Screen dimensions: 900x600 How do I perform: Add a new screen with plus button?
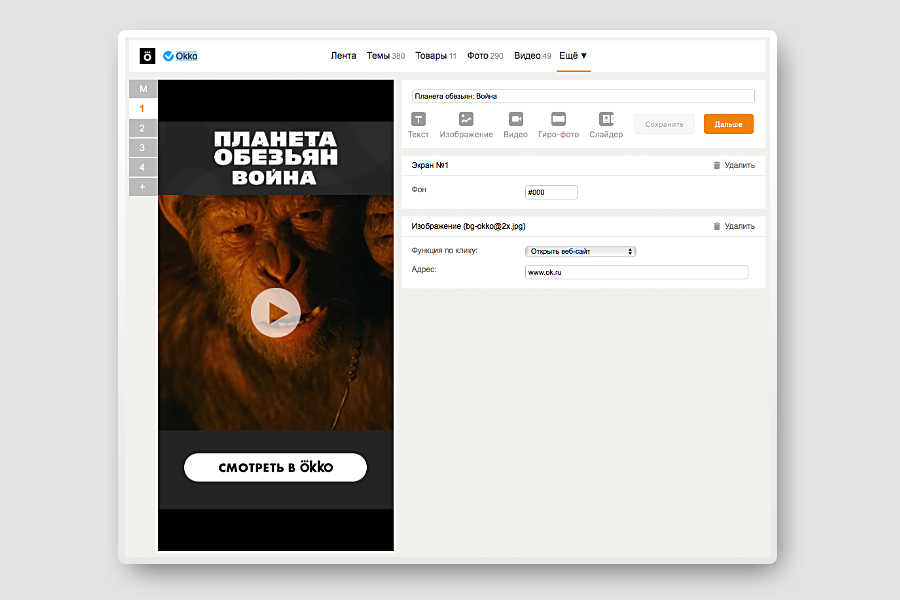pyautogui.click(x=143, y=187)
